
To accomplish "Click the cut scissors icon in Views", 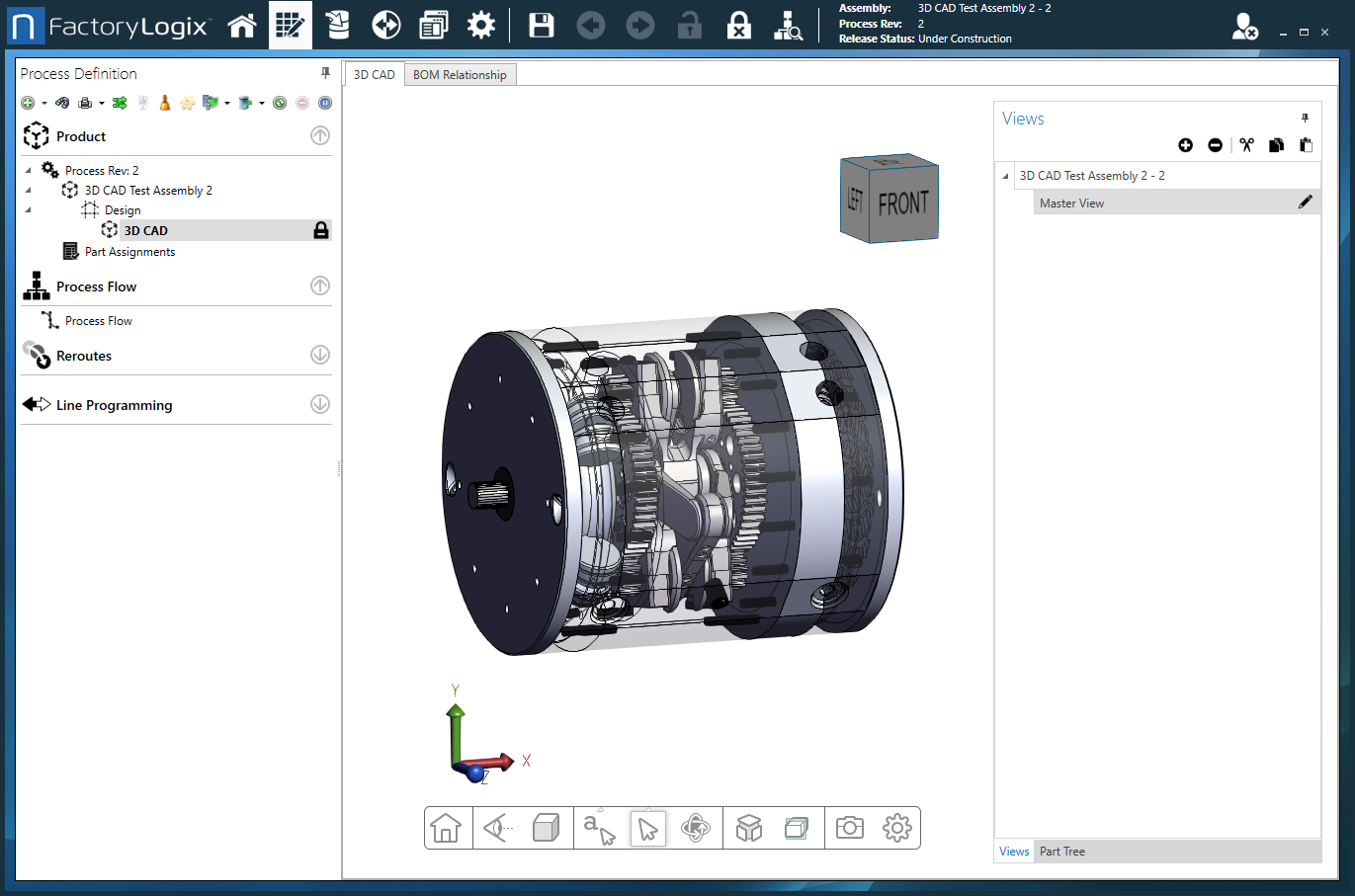I will pos(1246,145).
